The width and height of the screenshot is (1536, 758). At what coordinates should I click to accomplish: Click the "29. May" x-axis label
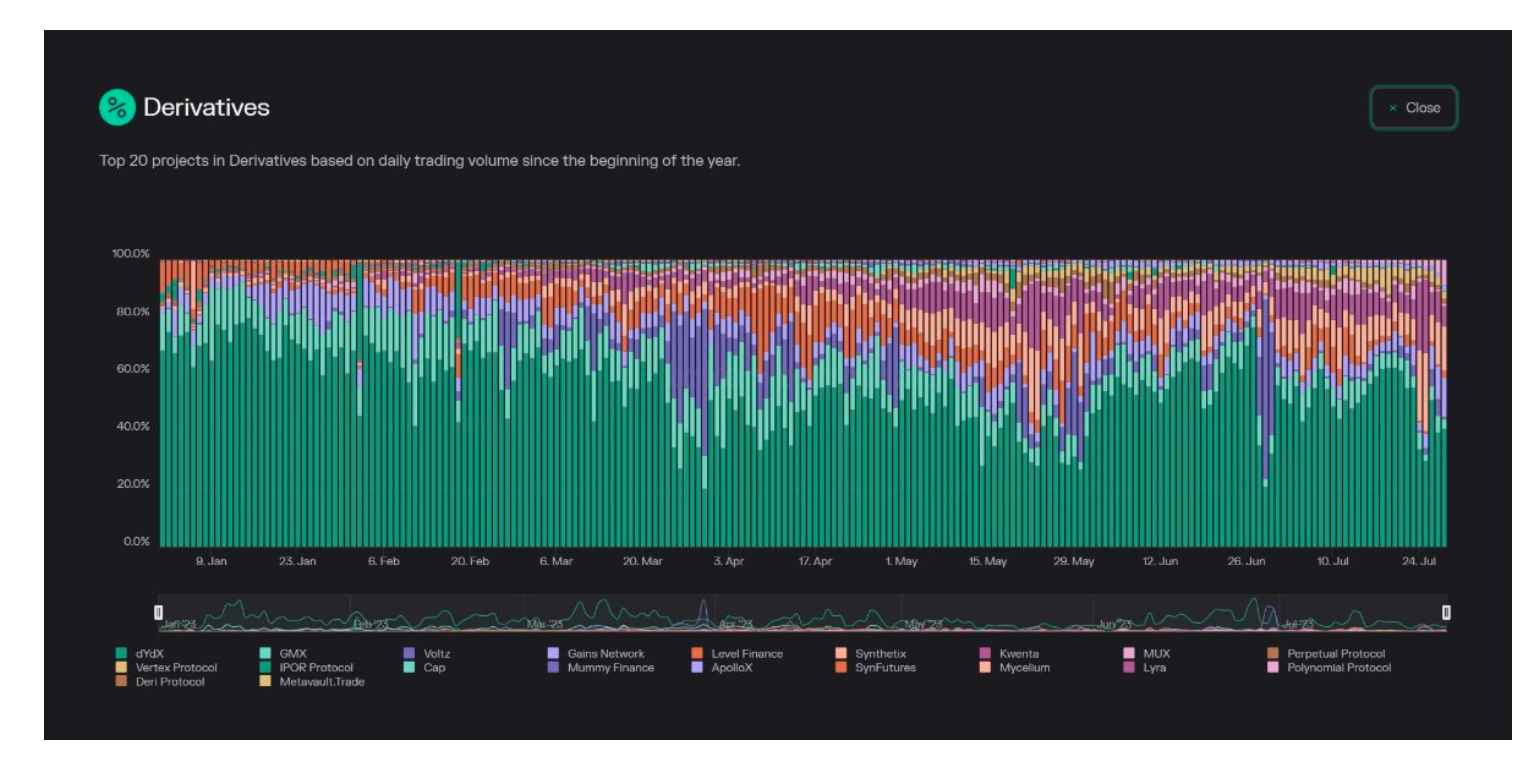click(1074, 562)
